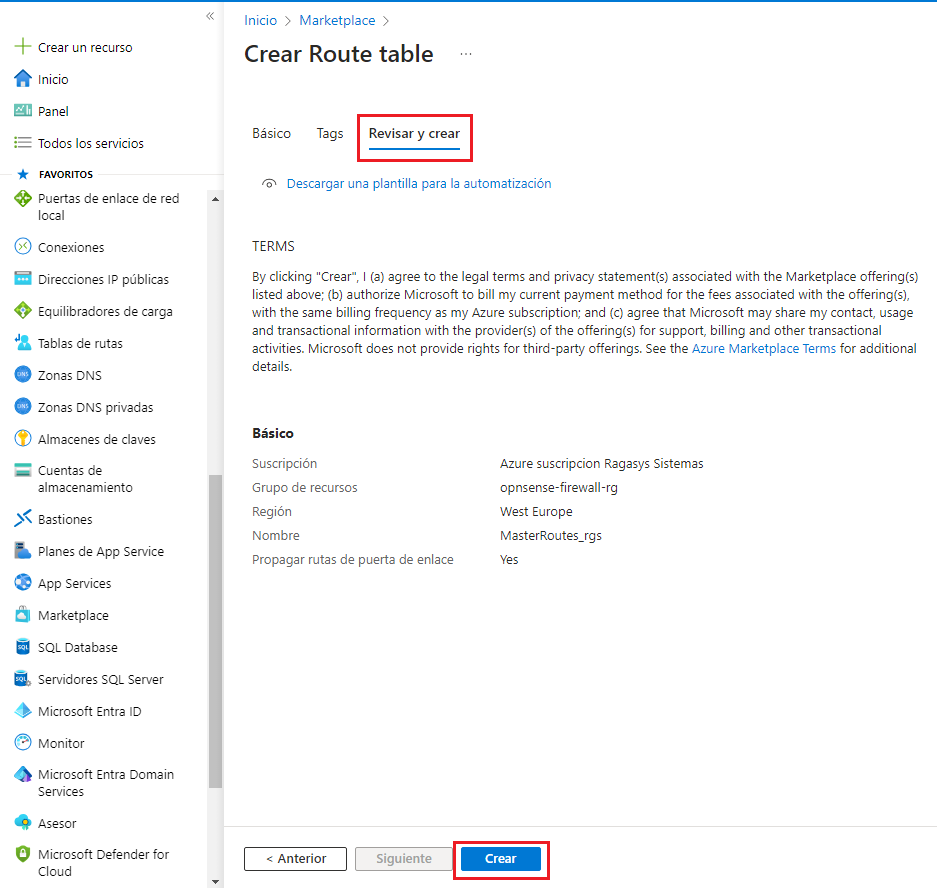Open Monitor from the sidebar
The height and width of the screenshot is (888, 937).
62,743
